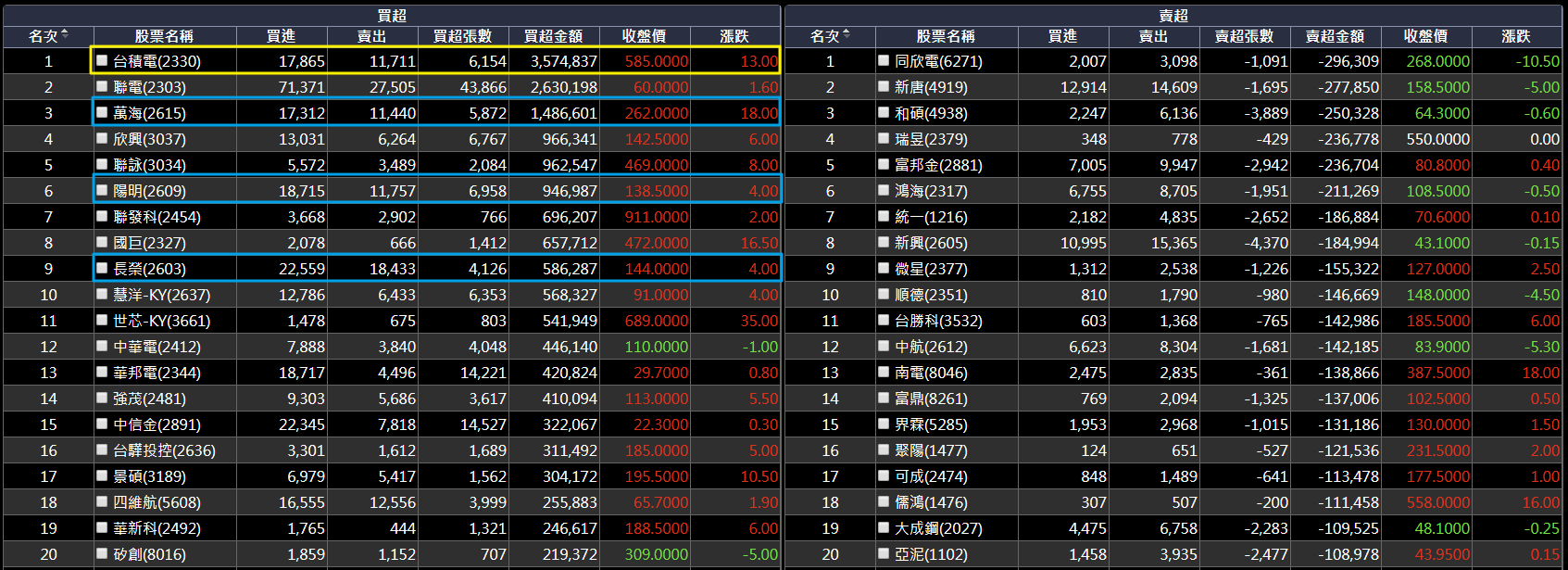
Task: Click the 賣超 section title
Action: click(1173, 16)
